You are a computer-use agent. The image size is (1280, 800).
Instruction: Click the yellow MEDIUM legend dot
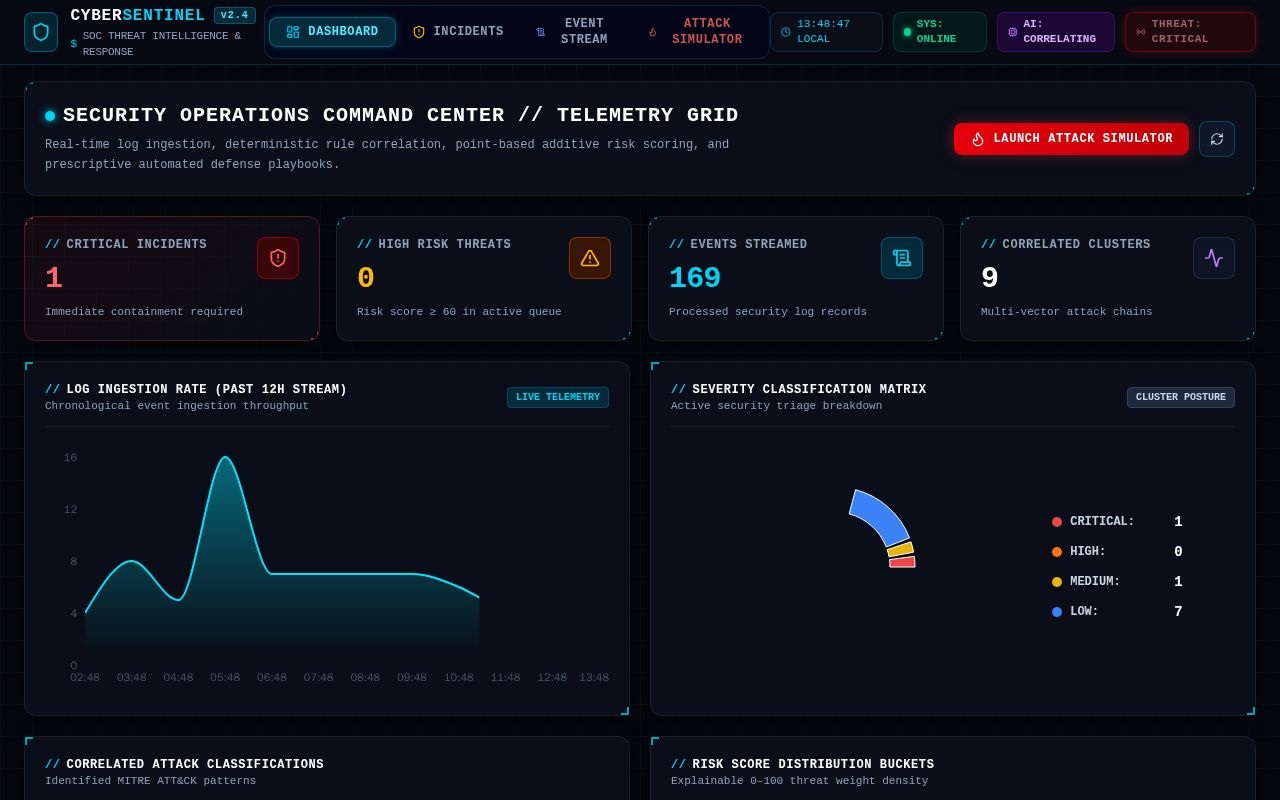[x=1057, y=582]
